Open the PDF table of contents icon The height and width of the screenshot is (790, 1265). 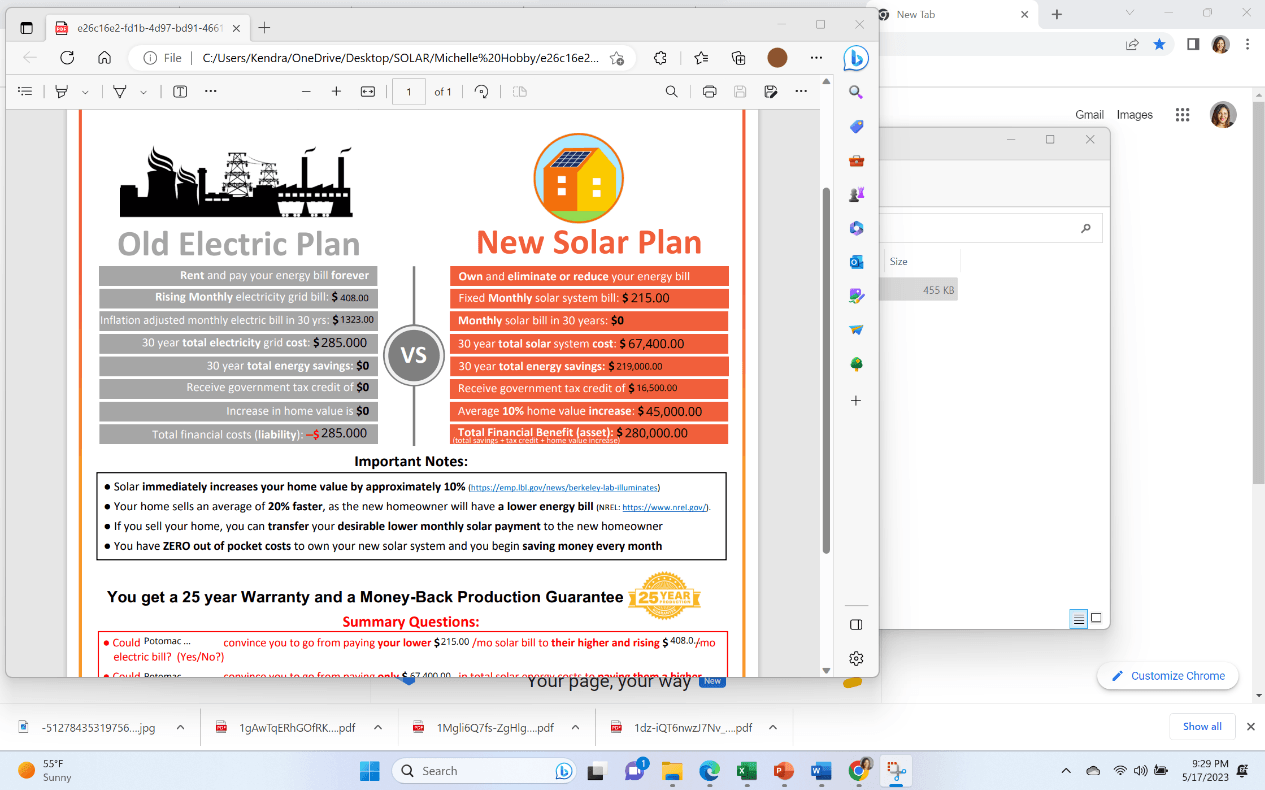(x=25, y=92)
